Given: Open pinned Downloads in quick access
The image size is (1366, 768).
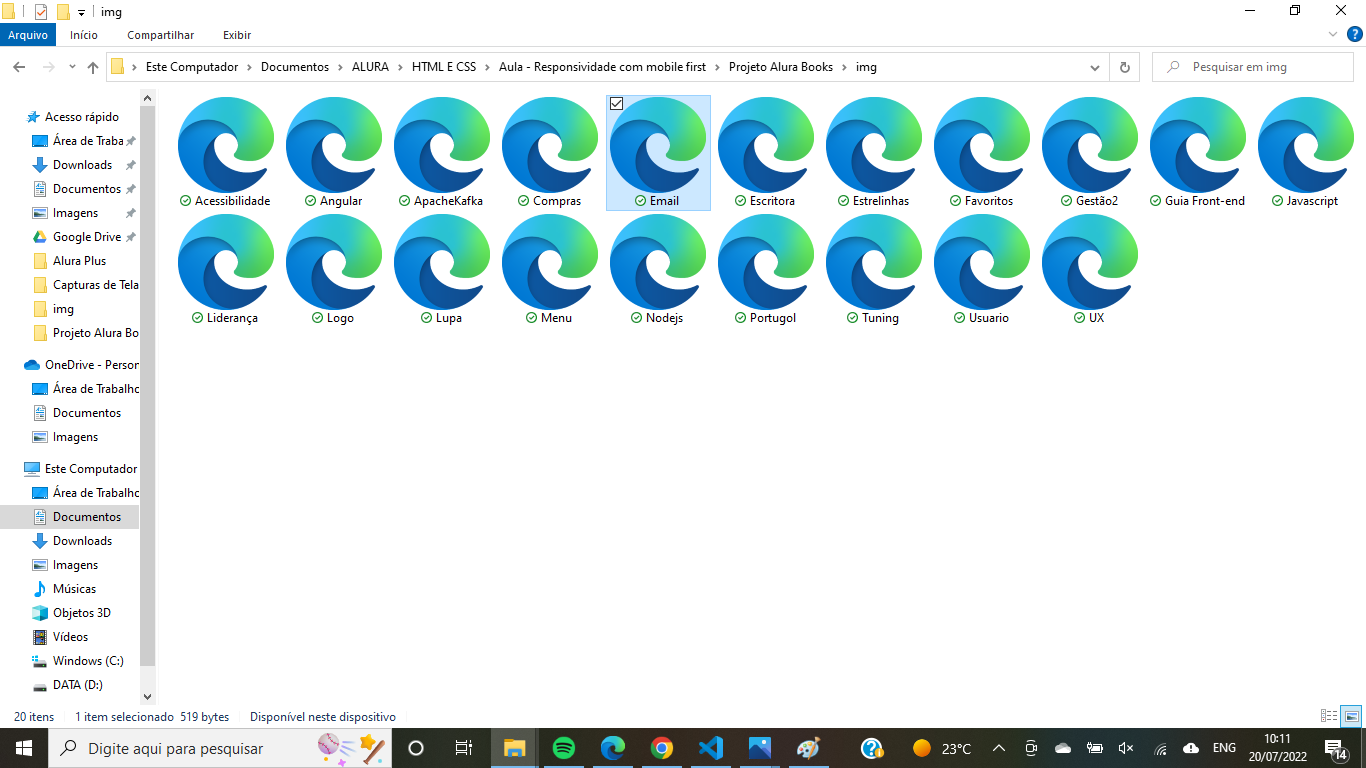Looking at the screenshot, I should (x=82, y=165).
